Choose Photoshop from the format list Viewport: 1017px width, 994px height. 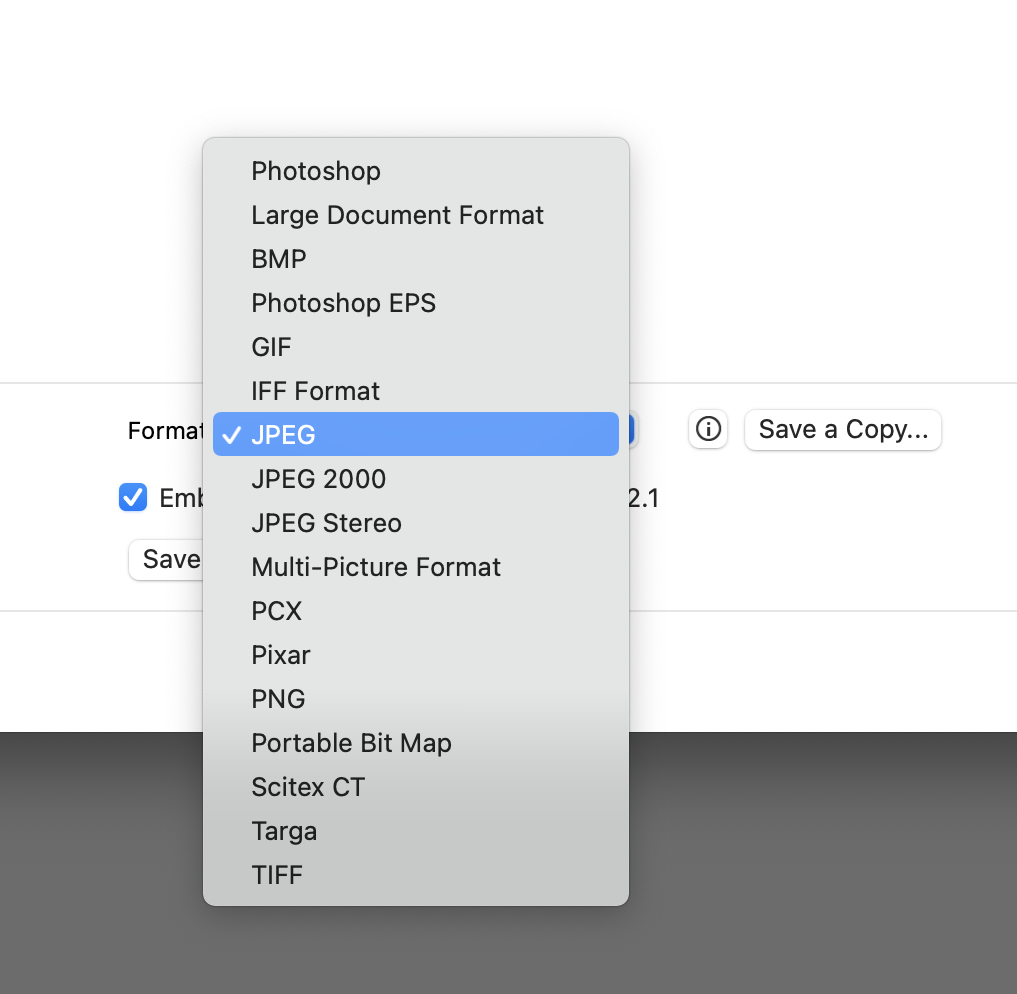[x=316, y=171]
